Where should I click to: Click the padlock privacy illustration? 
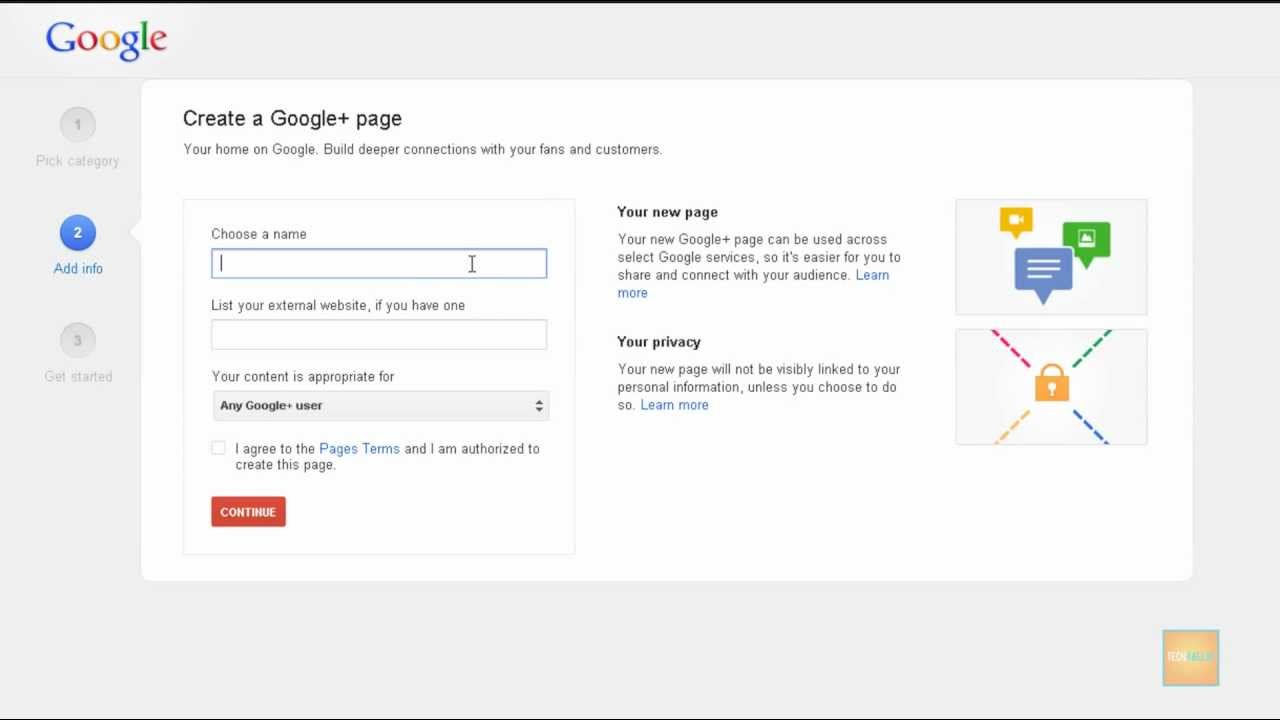[x=1051, y=386]
